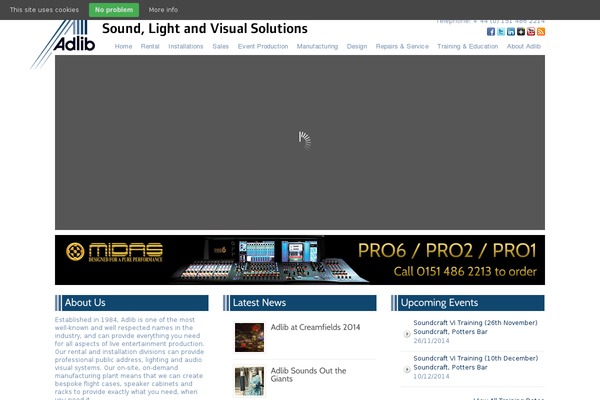Viewport: 600px width, 400px height.
Task: Open Adlib's Facebook page icon
Action: tap(491, 32)
